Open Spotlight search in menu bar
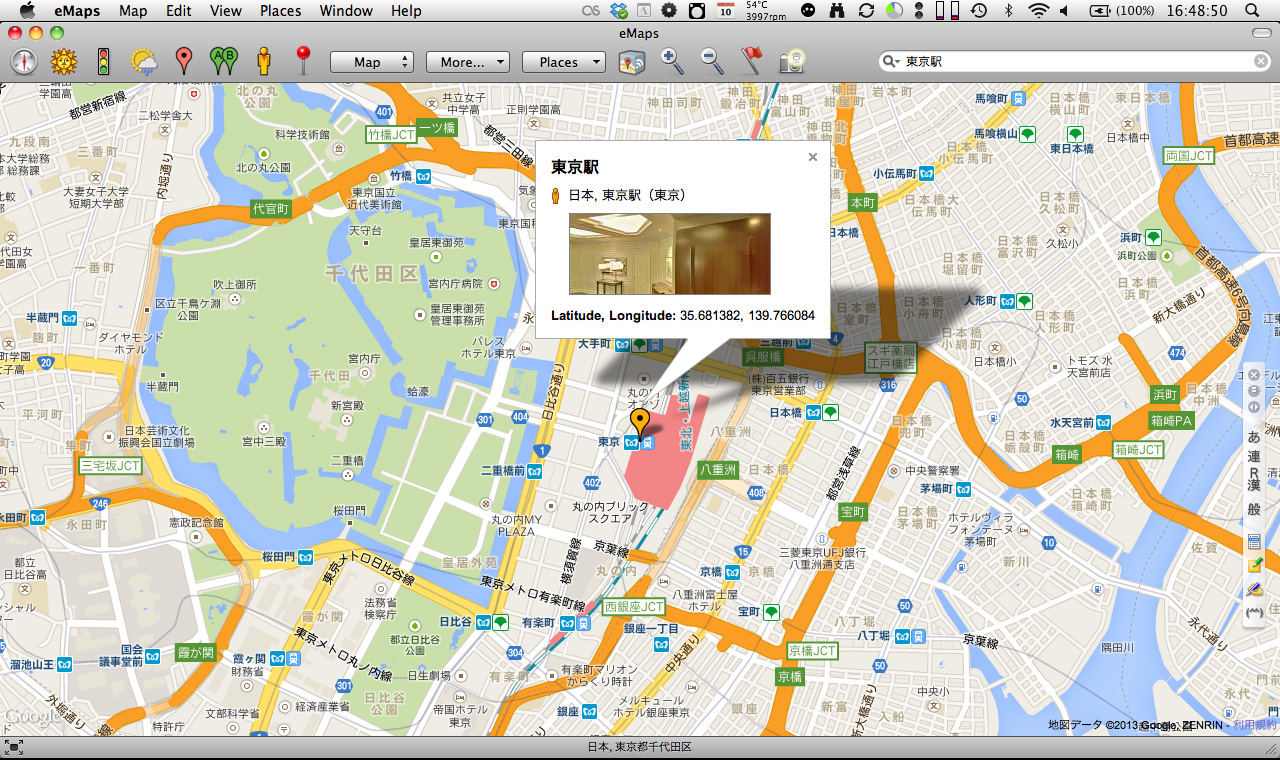1280x760 pixels. tap(1251, 11)
